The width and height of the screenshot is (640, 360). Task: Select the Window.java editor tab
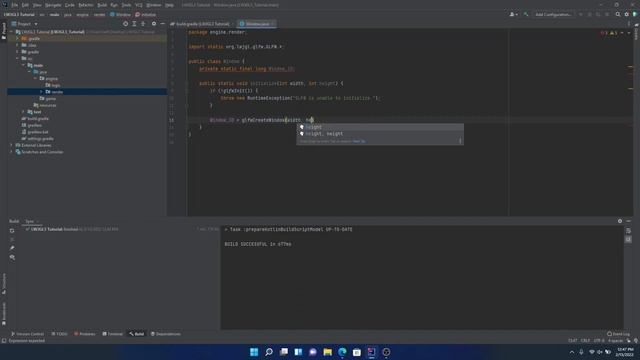click(257, 24)
